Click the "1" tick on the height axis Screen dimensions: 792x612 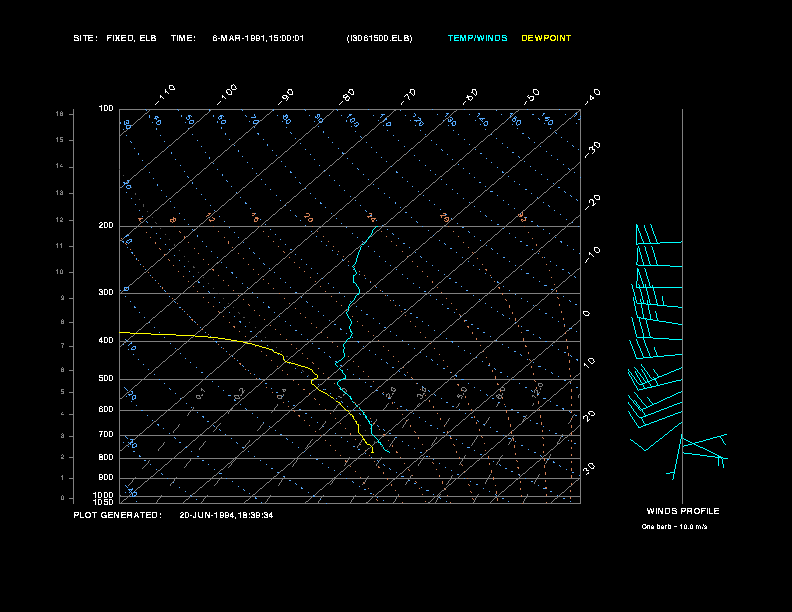click(62, 478)
